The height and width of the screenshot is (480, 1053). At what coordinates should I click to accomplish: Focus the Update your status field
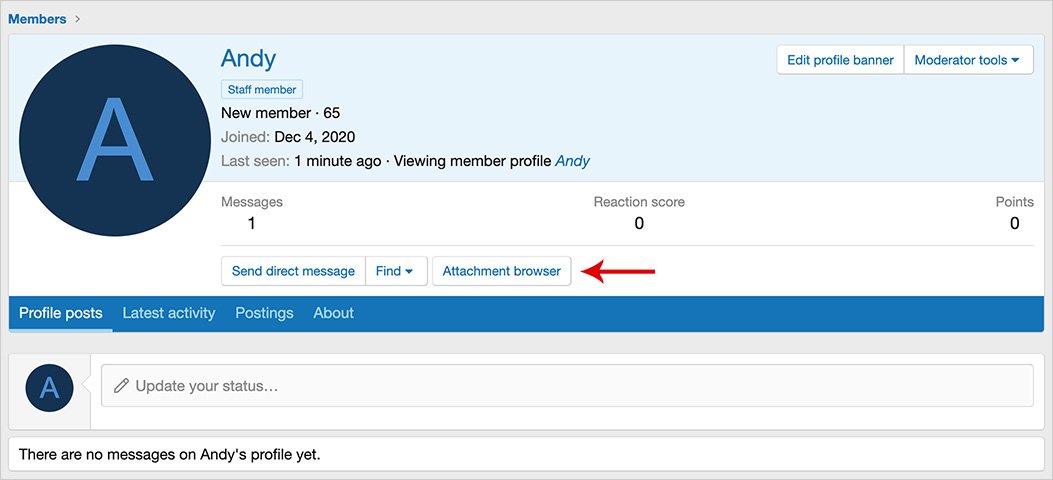point(567,385)
